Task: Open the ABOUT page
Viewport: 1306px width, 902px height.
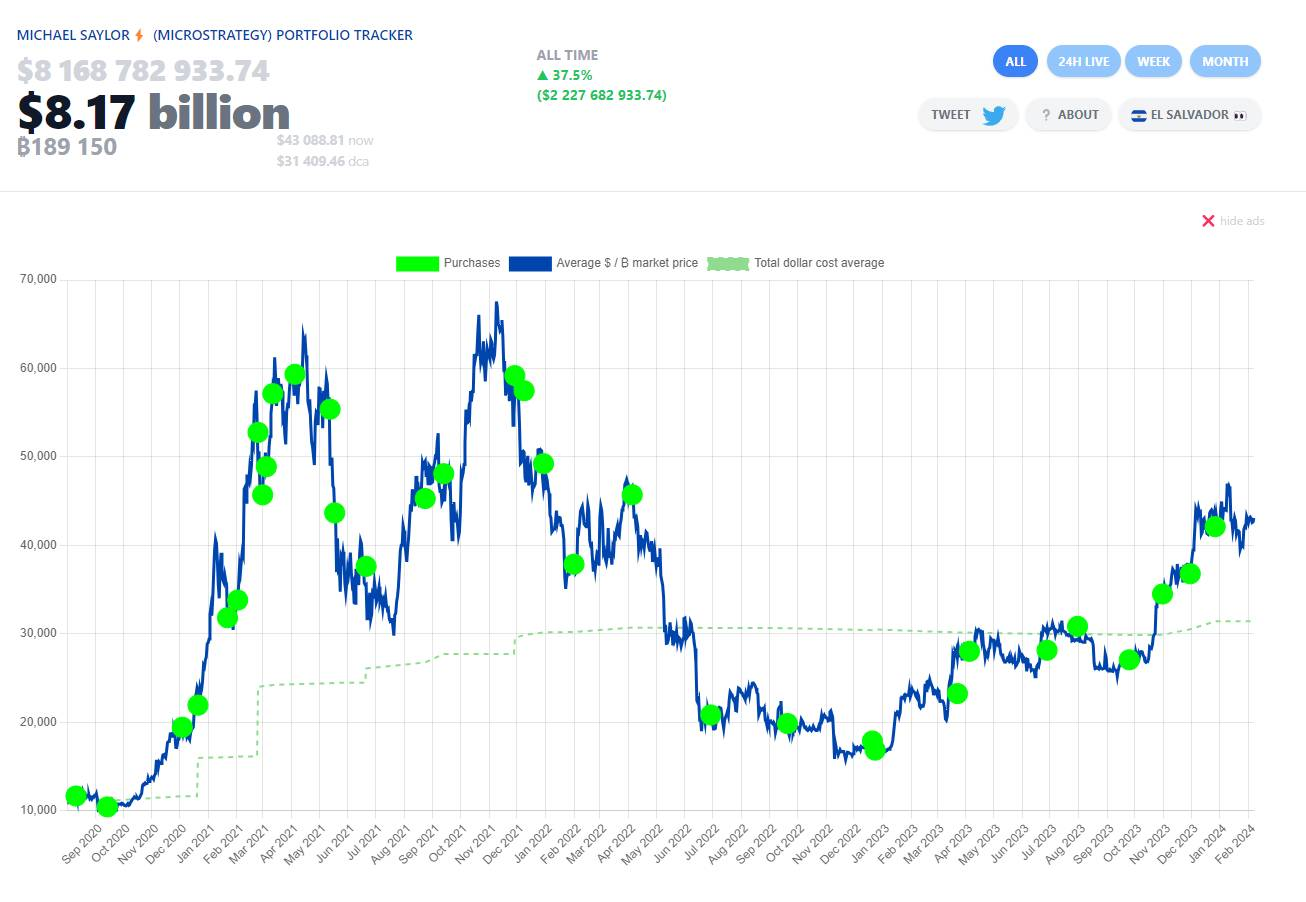Action: pyautogui.click(x=1068, y=115)
